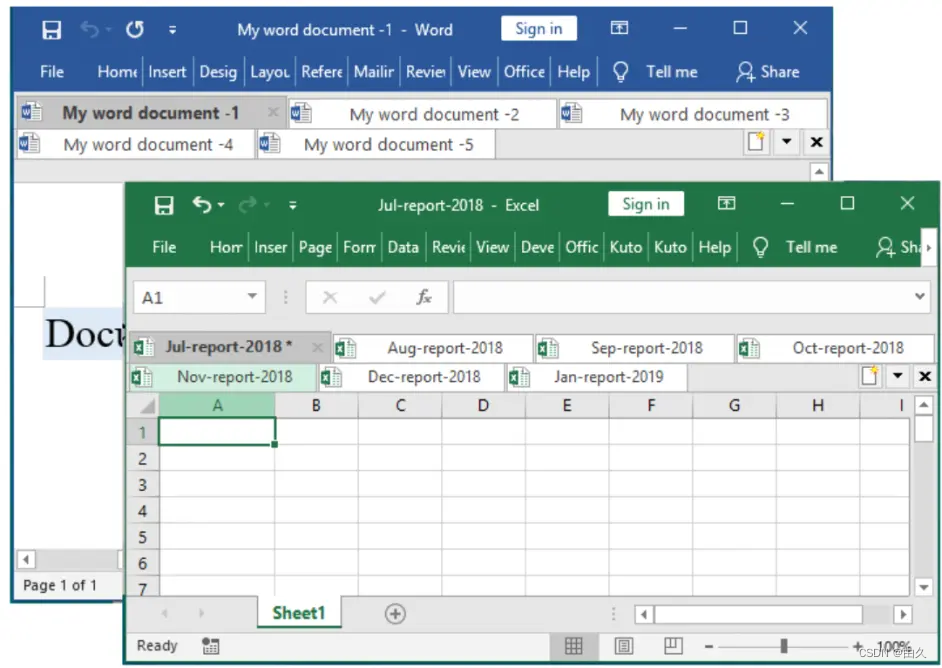Switch to Dec-report-2018 workbook tab

tap(412, 377)
